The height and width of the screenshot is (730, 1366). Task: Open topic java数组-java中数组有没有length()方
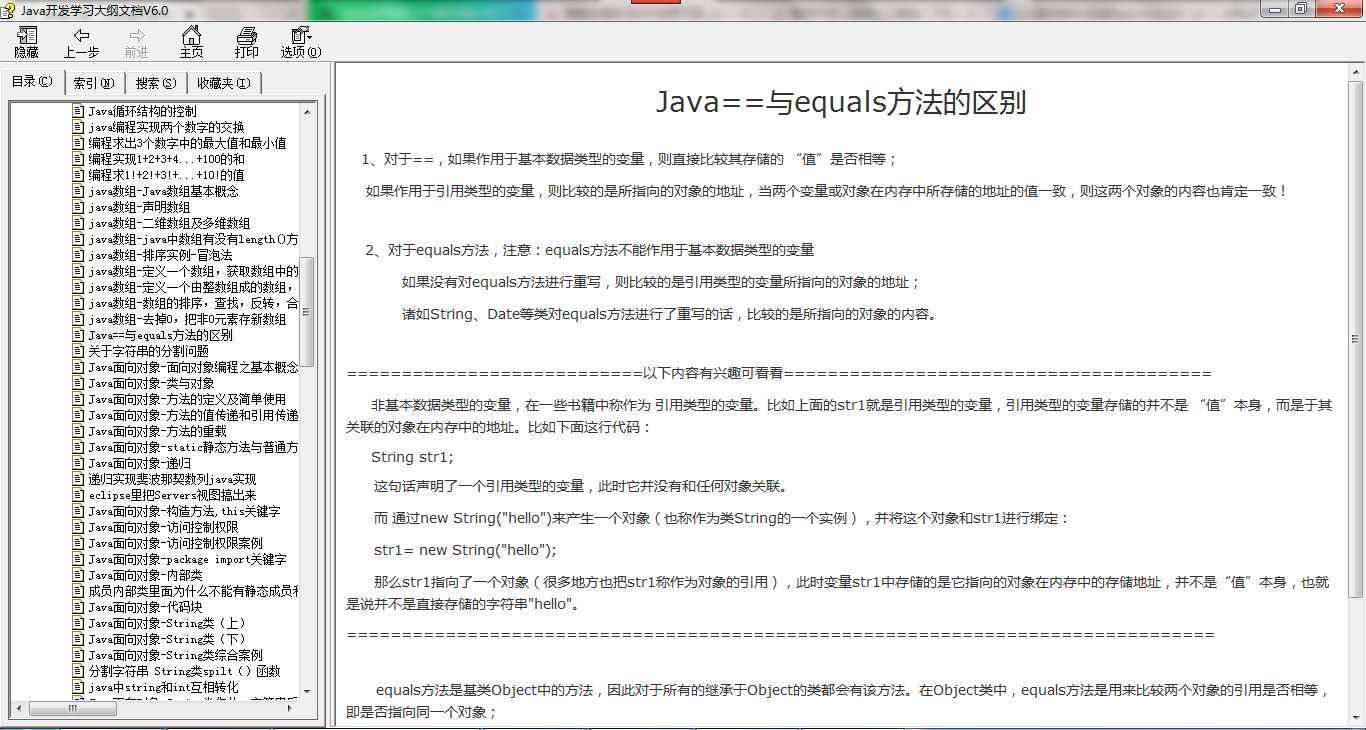click(x=193, y=239)
